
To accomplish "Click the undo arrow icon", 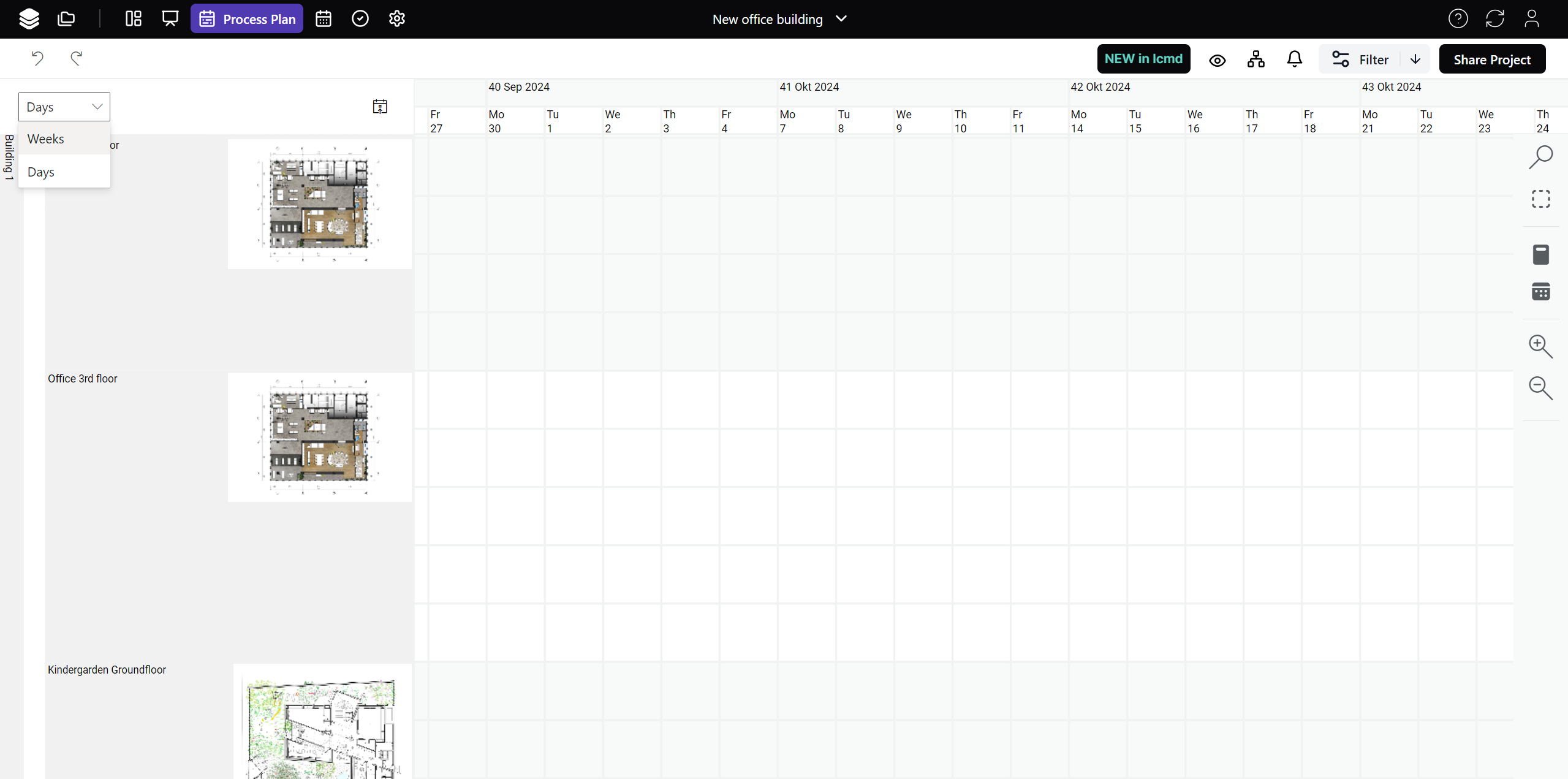I will tap(37, 59).
